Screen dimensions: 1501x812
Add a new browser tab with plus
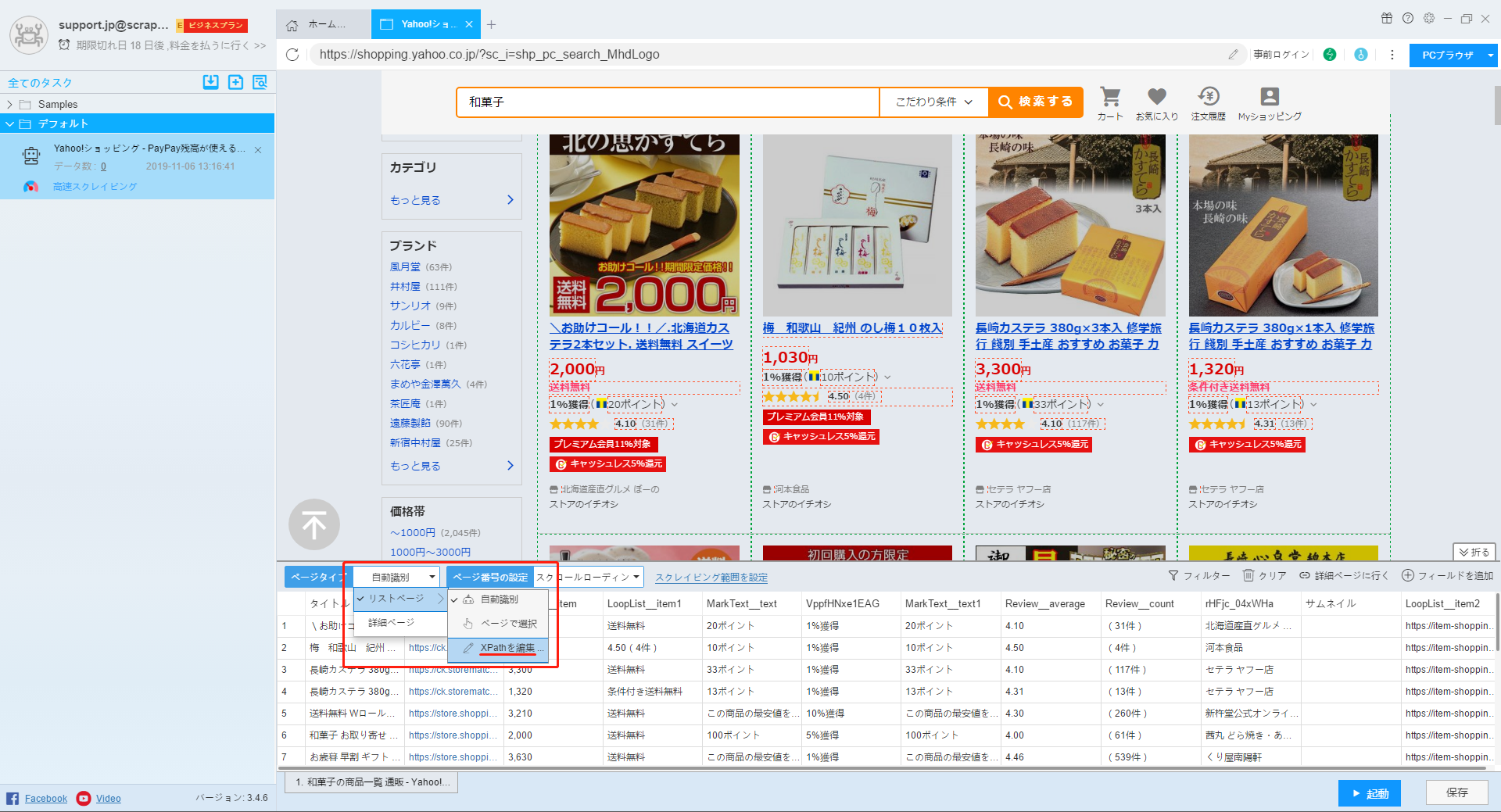tap(491, 24)
